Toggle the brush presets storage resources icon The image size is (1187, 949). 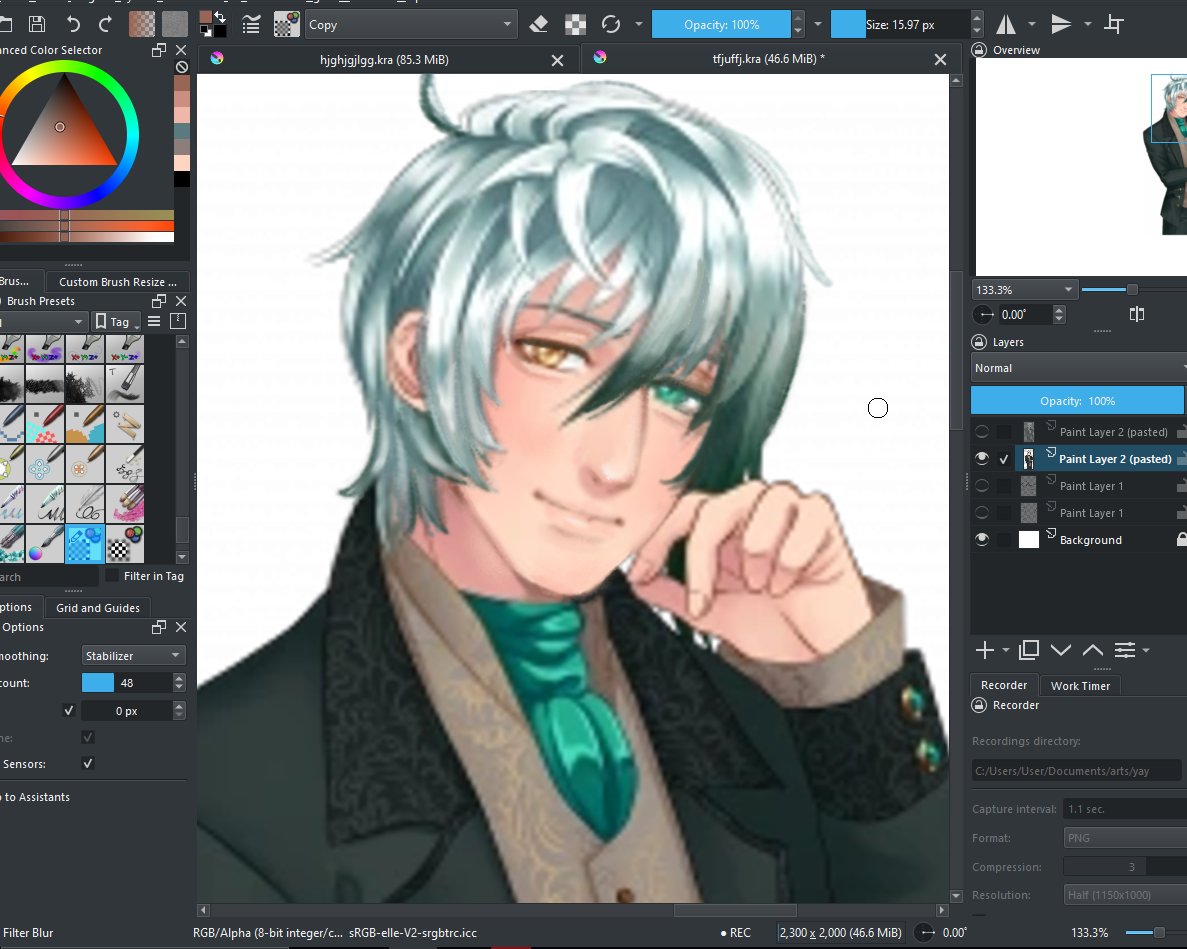178,321
